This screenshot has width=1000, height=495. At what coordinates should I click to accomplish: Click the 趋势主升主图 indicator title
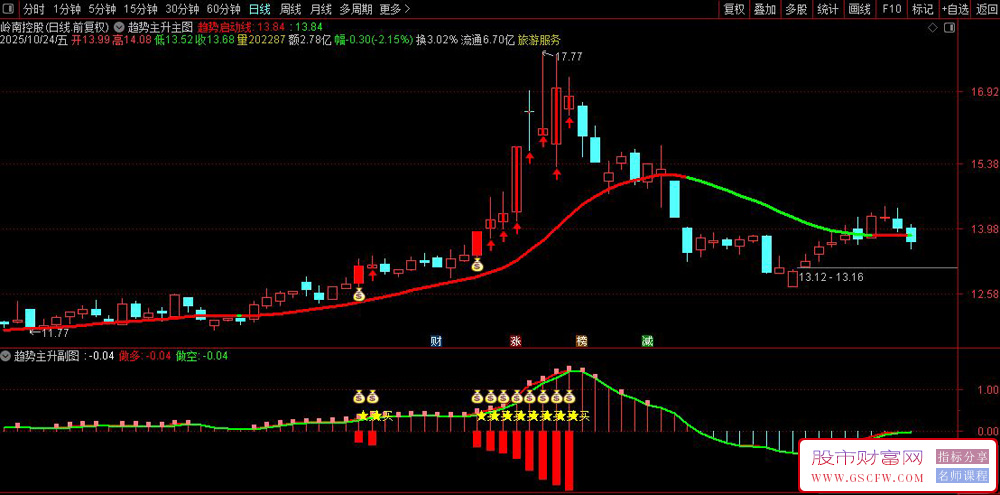159,27
